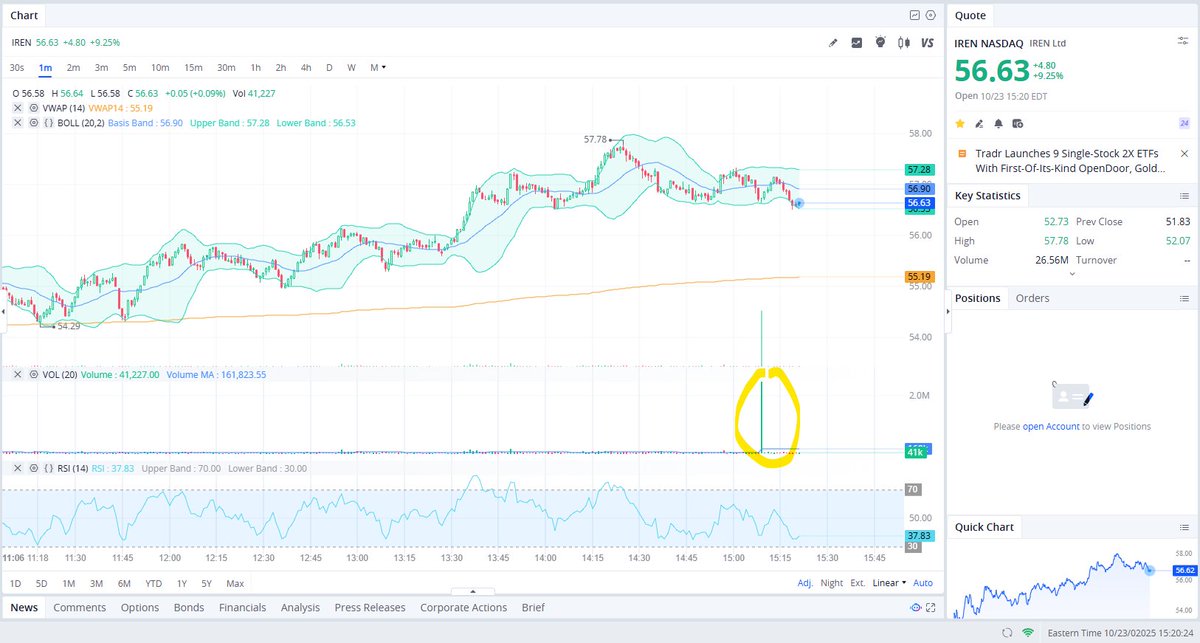Click the chart layout icon in header
The width and height of the screenshot is (1200, 643).
[914, 15]
